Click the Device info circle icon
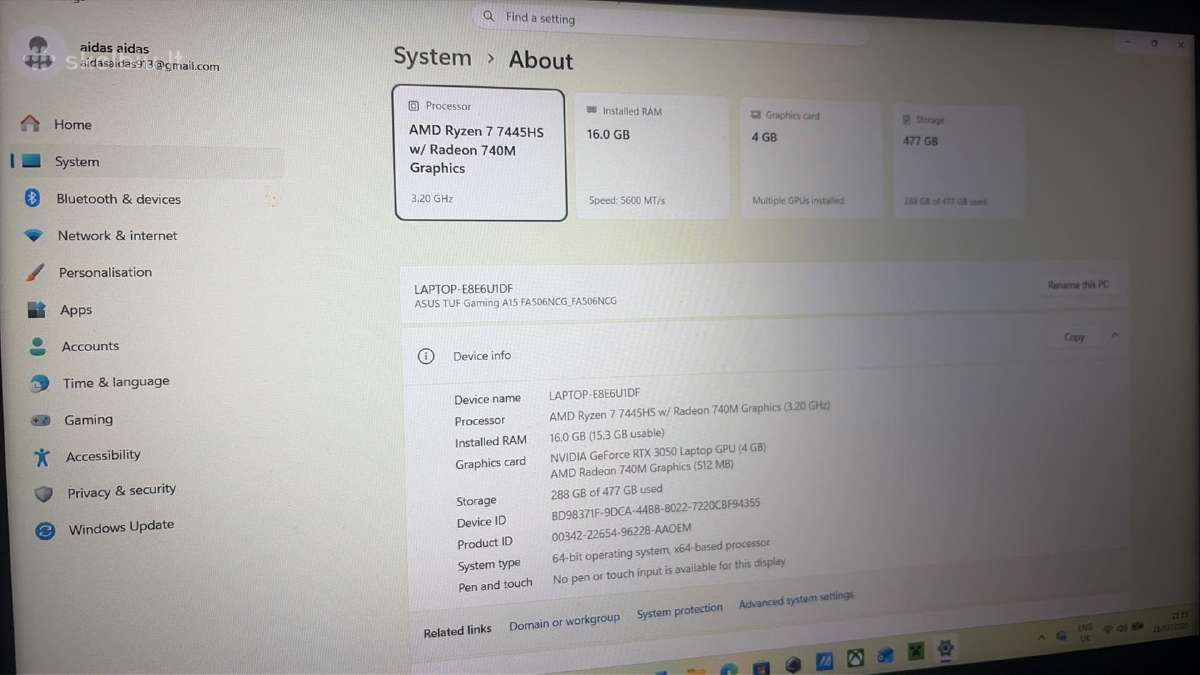This screenshot has width=1200, height=675. tap(426, 356)
